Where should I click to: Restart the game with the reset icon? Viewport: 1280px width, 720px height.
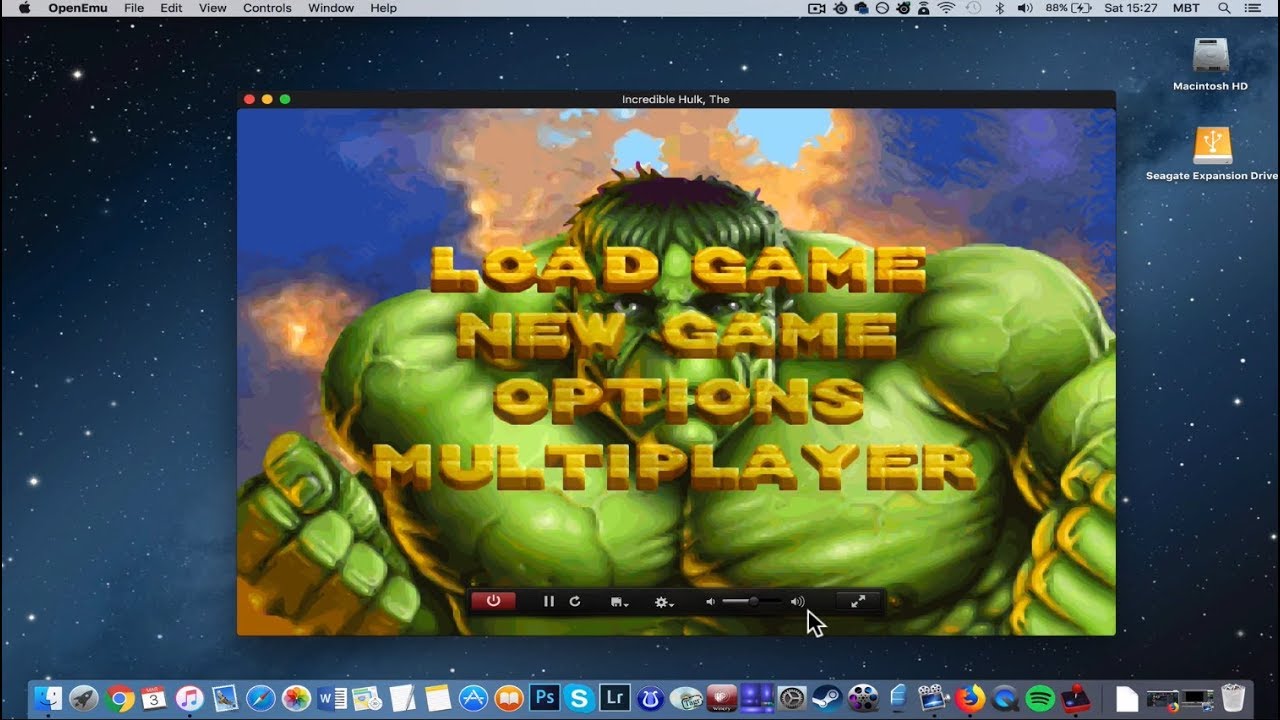575,602
